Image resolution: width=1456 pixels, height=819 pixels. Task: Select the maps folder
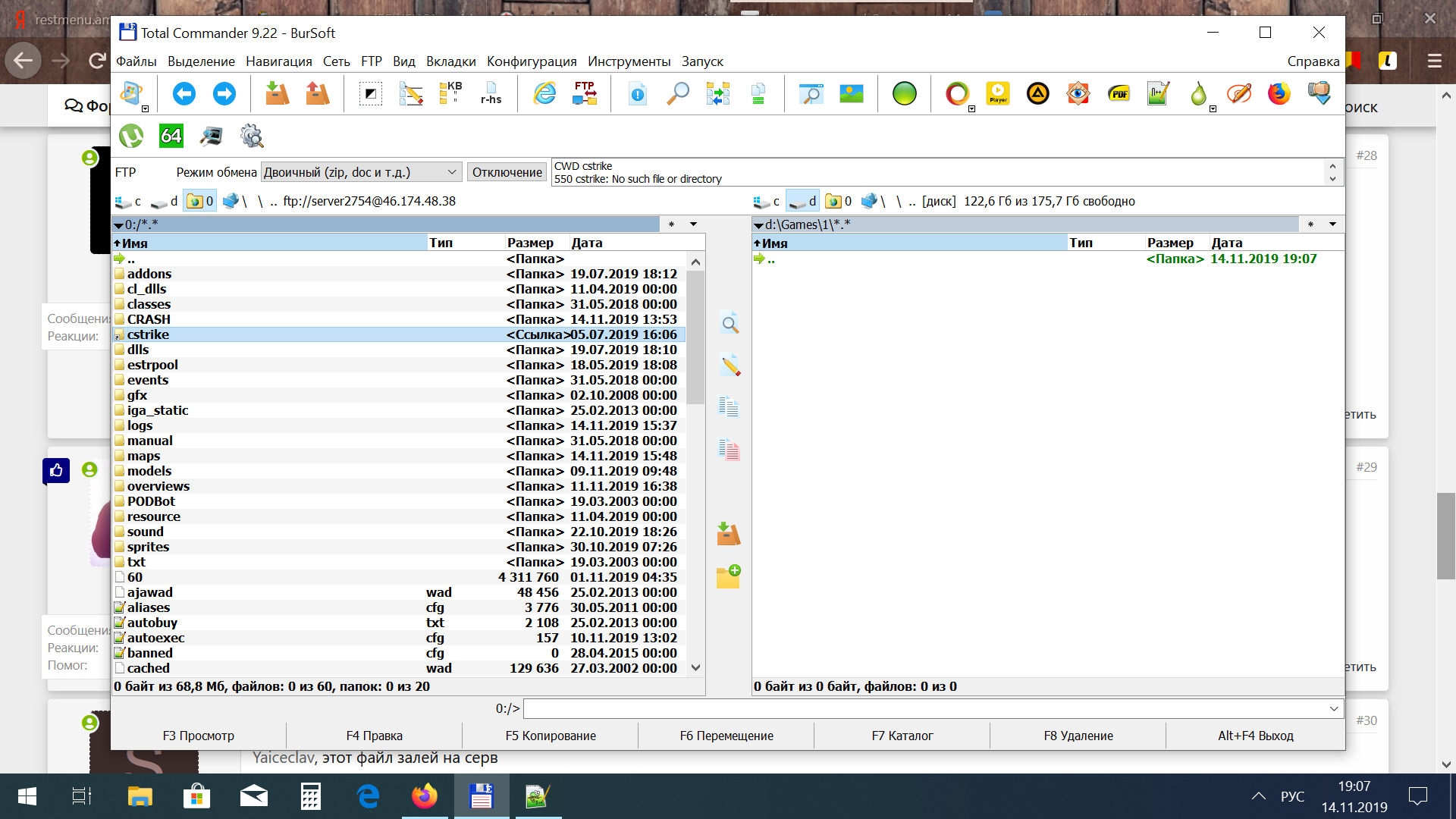399,456
